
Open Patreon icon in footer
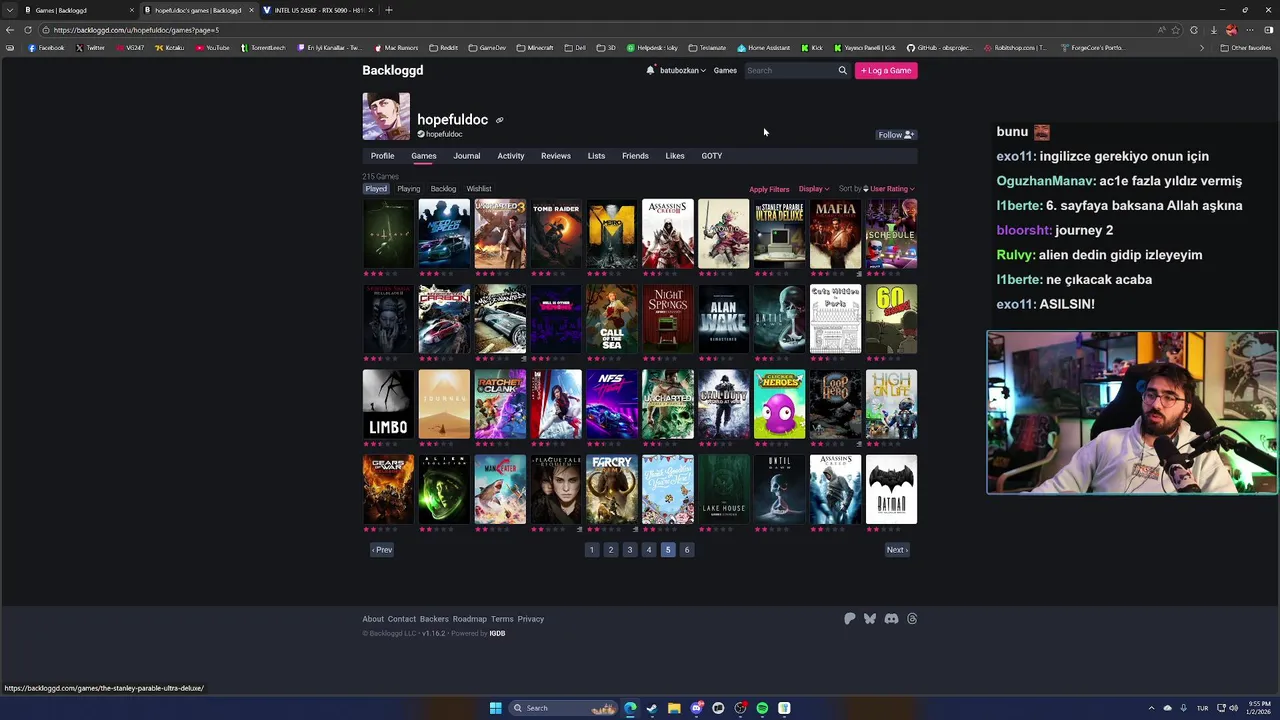849,619
